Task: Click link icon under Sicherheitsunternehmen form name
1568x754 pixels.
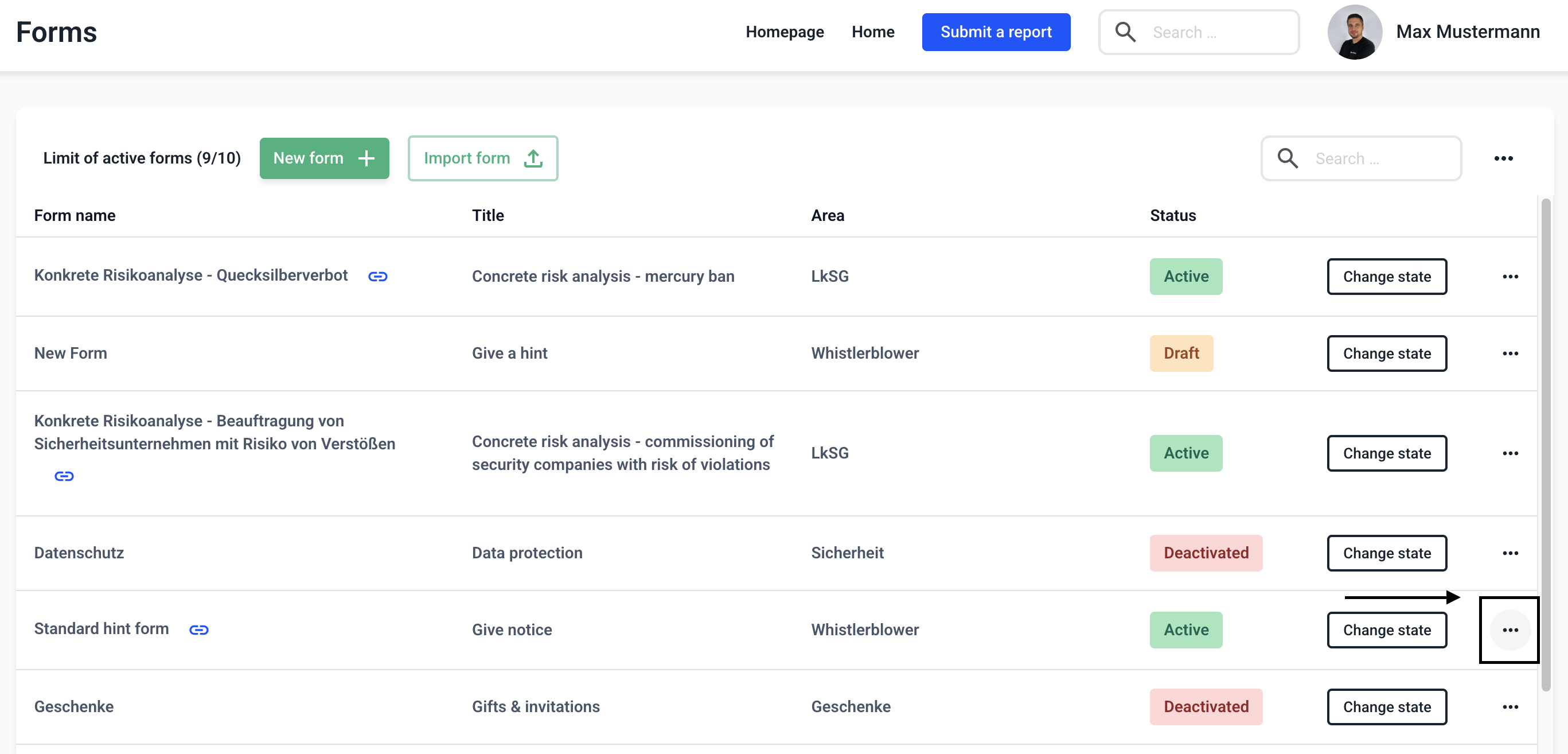Action: tap(64, 476)
